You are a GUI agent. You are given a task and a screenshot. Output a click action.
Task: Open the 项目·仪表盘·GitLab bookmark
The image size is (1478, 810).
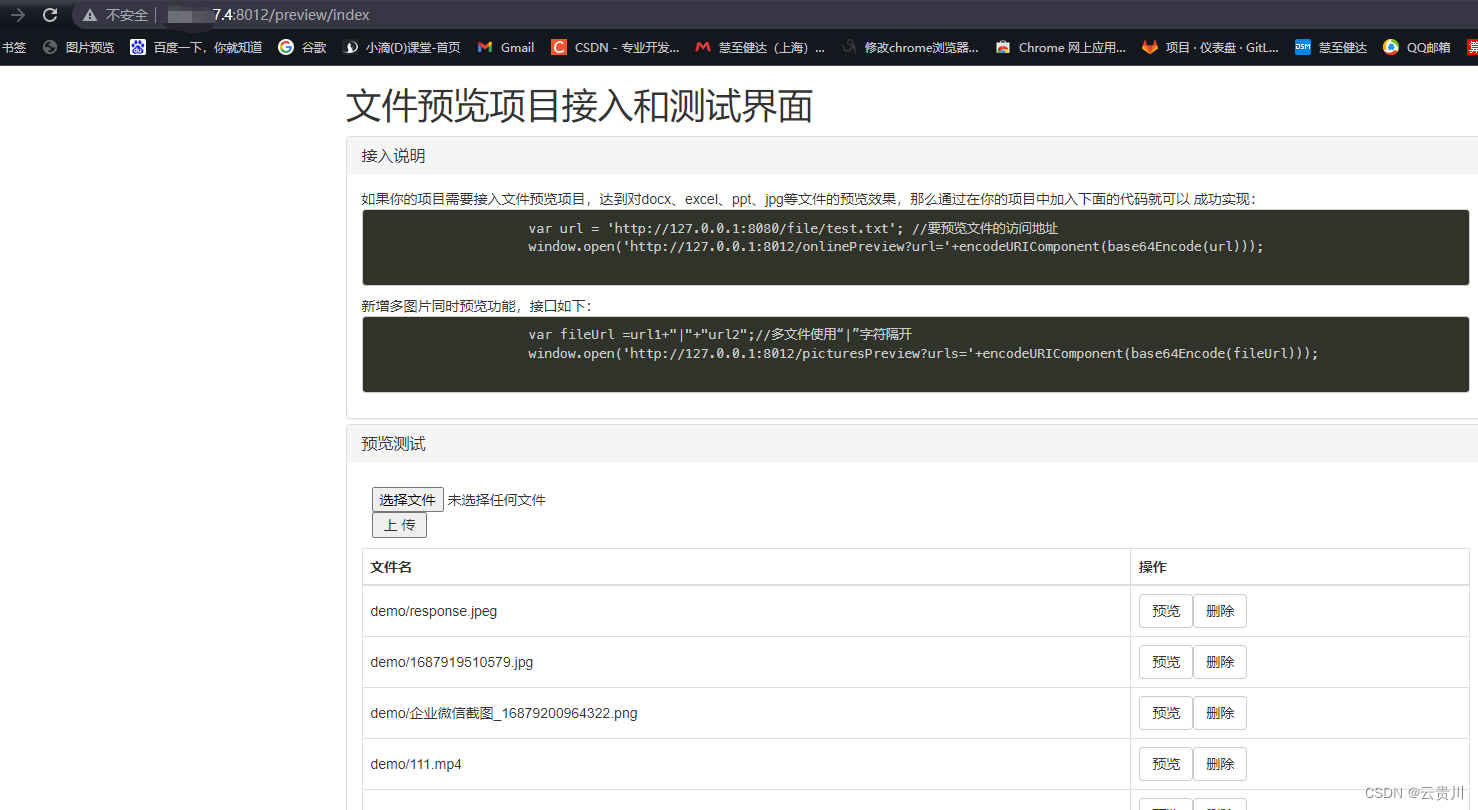[1210, 46]
